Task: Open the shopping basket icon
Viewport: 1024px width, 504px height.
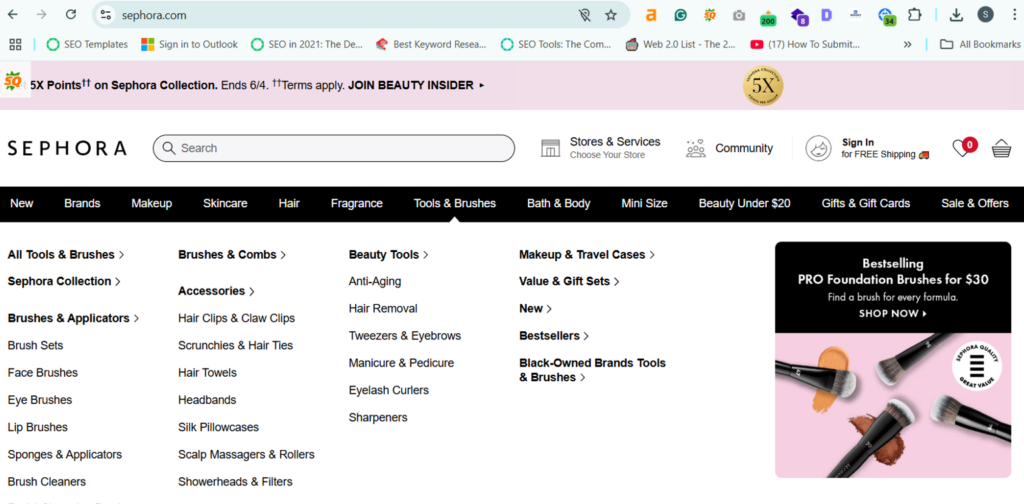Action: pos(1001,149)
